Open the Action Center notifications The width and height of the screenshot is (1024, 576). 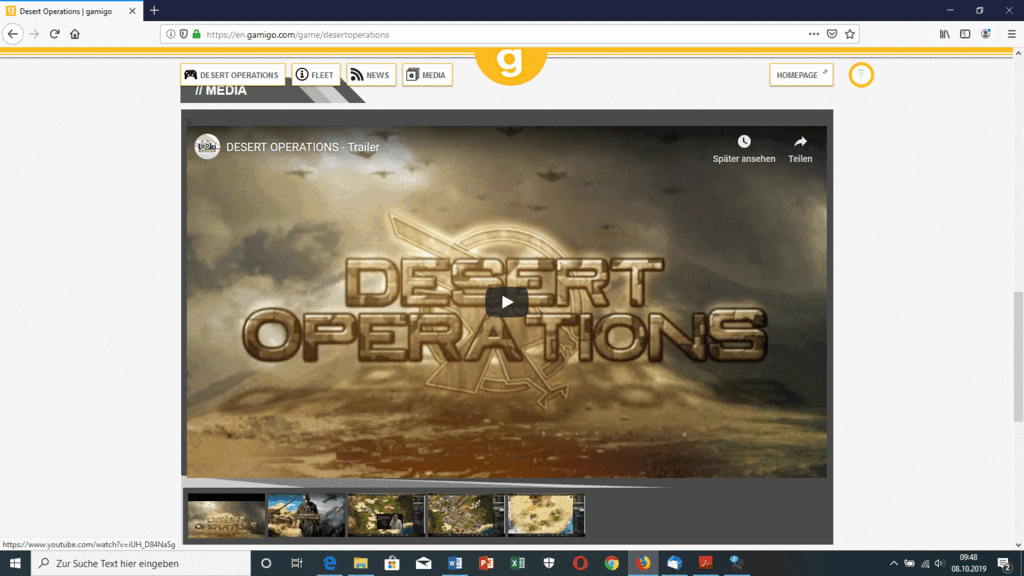[x=1004, y=563]
